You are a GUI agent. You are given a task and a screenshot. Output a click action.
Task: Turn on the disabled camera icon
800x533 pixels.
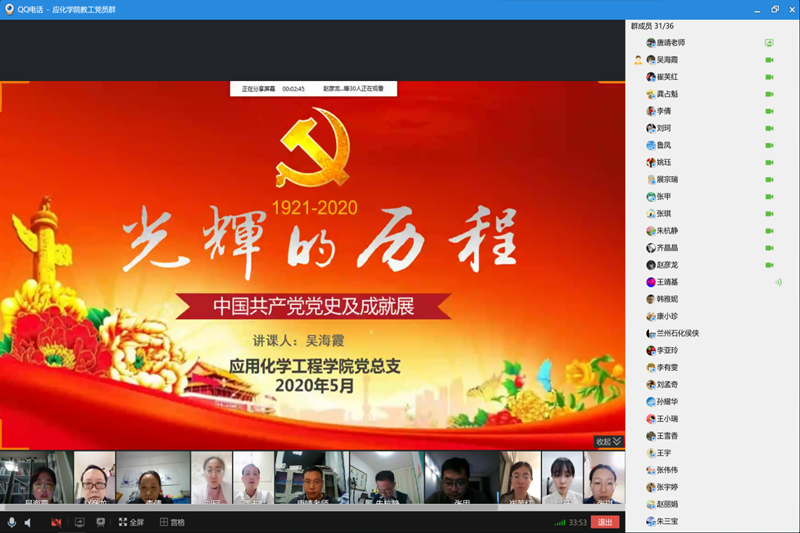click(x=56, y=522)
